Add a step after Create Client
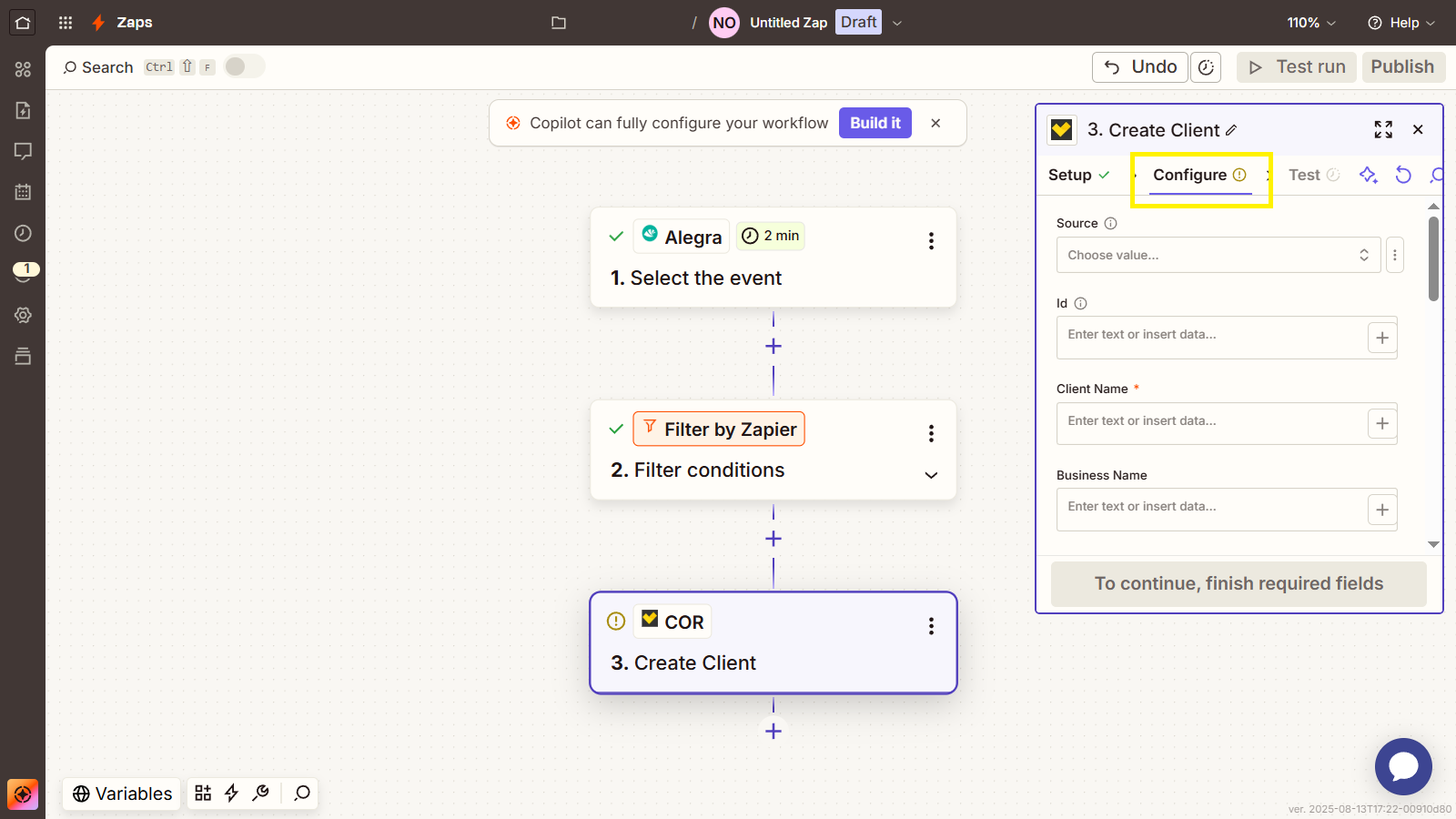The image size is (1456, 819). [773, 731]
